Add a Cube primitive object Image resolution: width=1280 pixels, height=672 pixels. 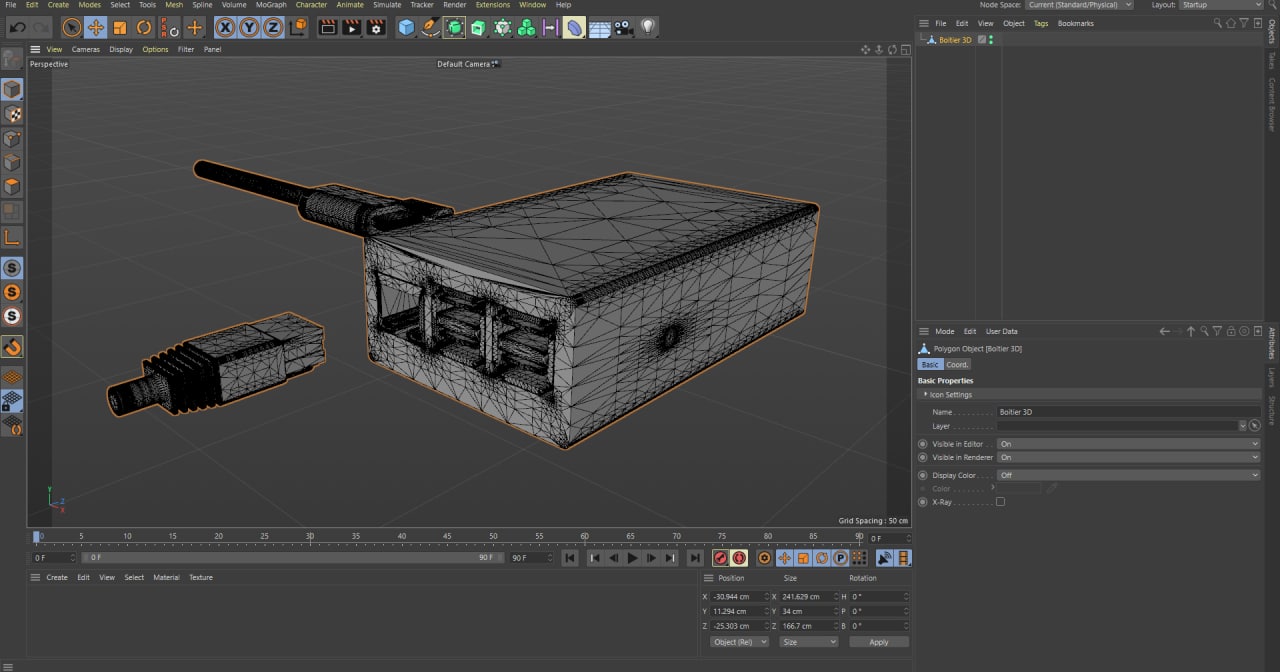(x=406, y=28)
